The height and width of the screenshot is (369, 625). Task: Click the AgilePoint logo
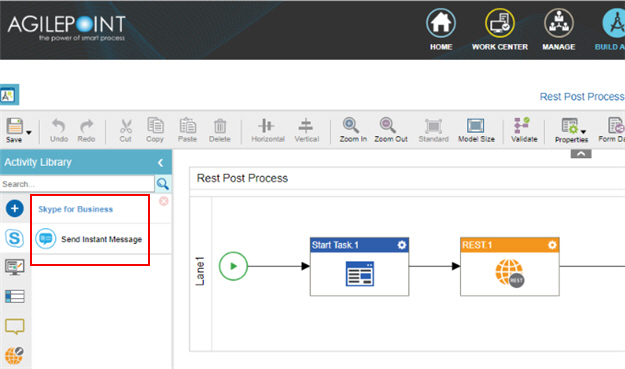pyautogui.click(x=67, y=27)
